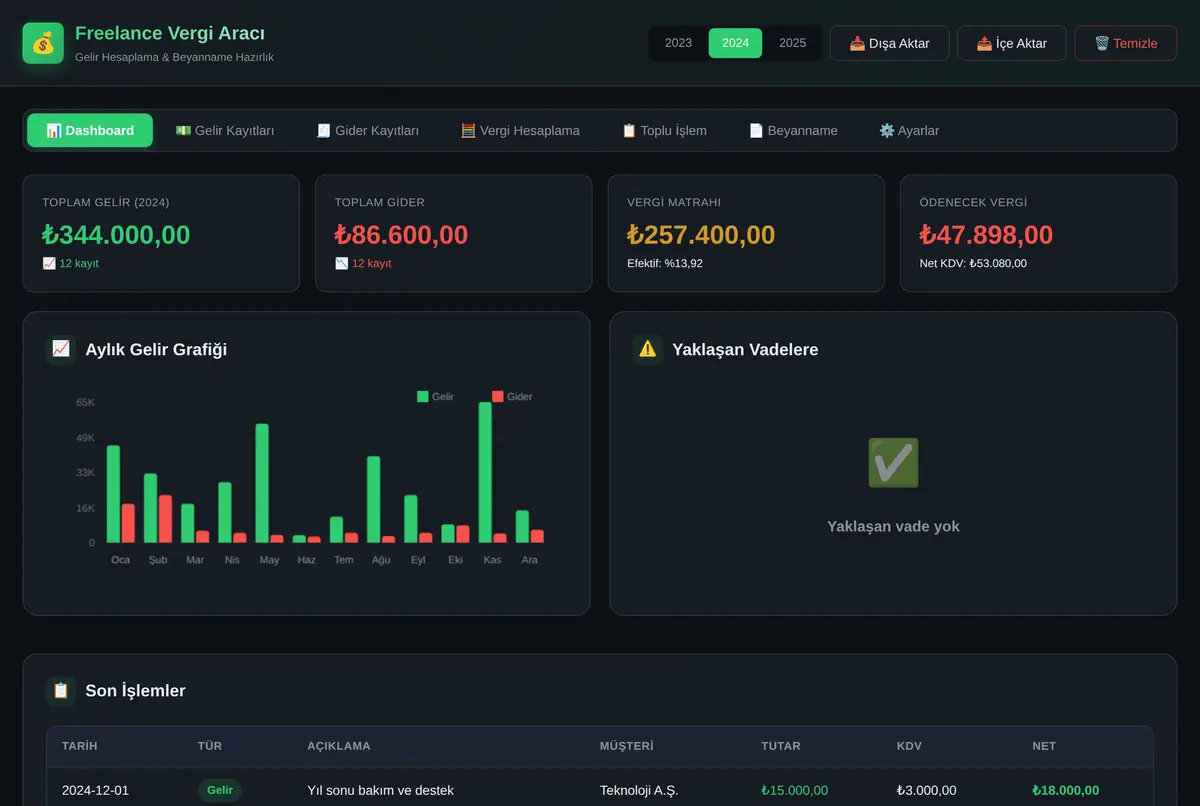Click the red '12 kayıt' under Toplam Gider
The image size is (1200, 806).
363,264
